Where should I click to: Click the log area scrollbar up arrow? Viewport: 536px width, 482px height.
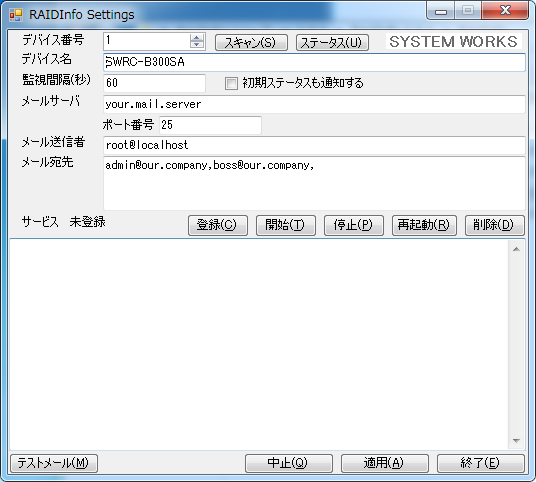516,249
